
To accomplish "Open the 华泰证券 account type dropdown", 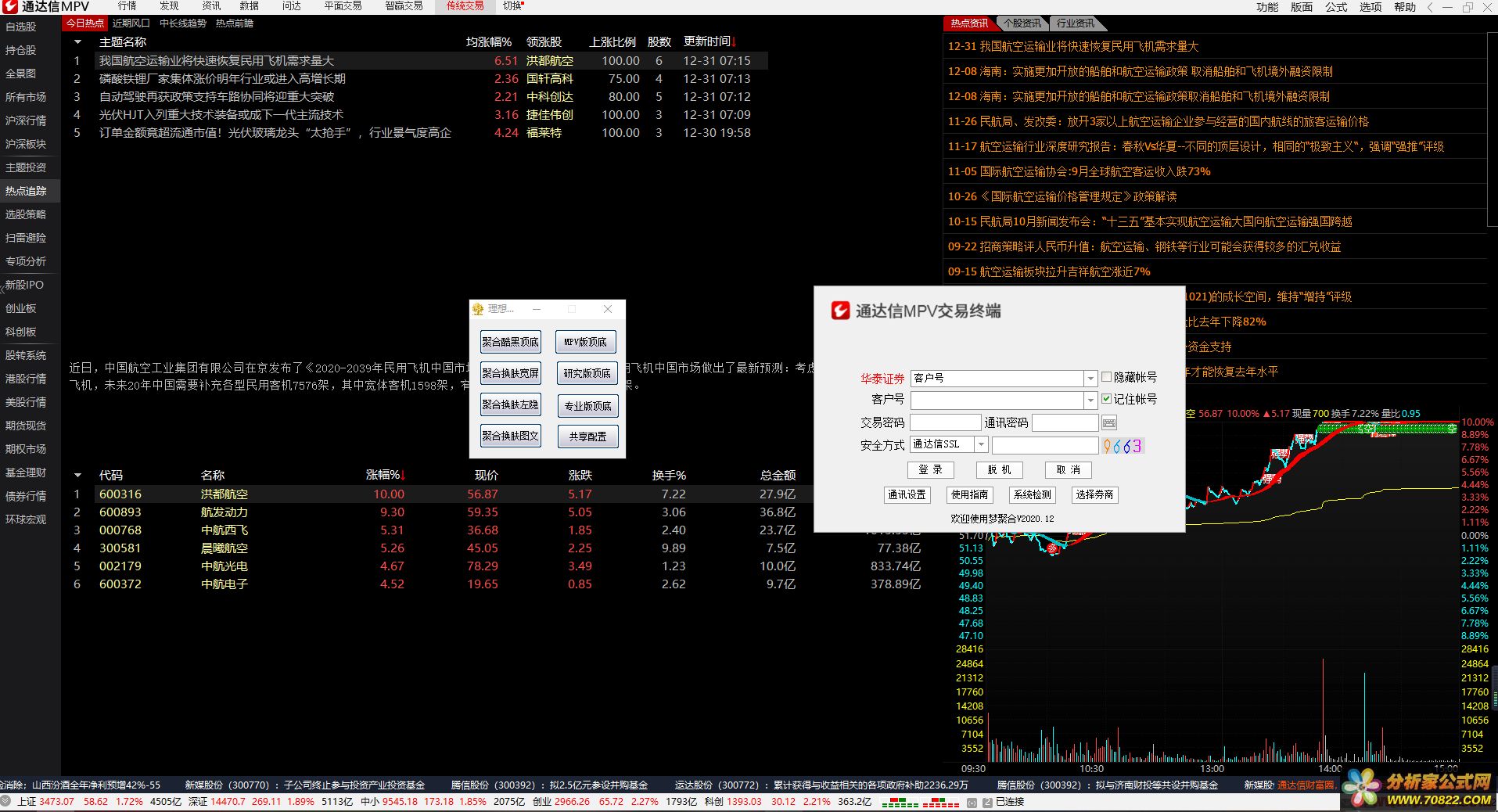I will pos(1090,379).
